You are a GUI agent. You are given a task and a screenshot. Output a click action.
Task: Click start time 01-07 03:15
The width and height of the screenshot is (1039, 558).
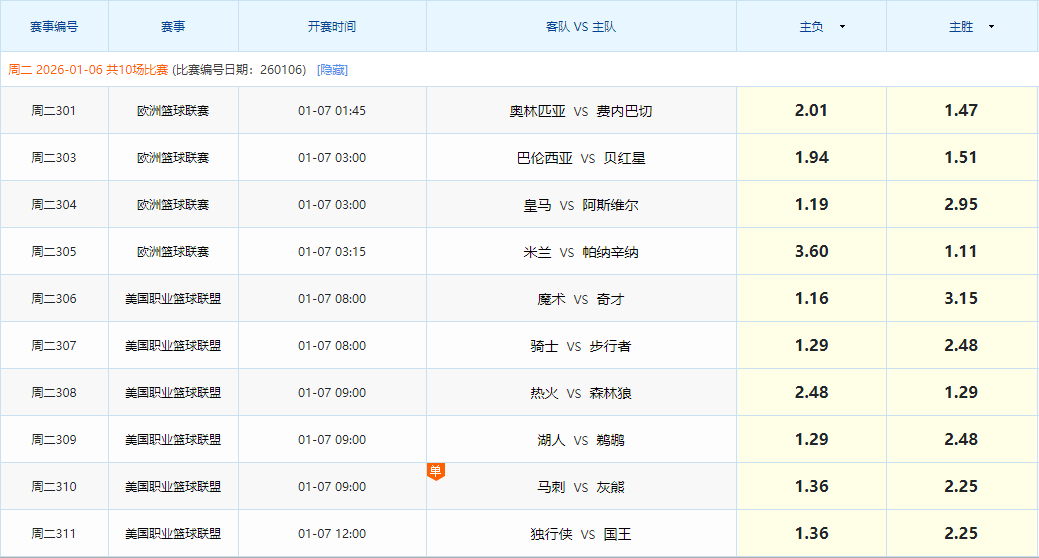(332, 252)
